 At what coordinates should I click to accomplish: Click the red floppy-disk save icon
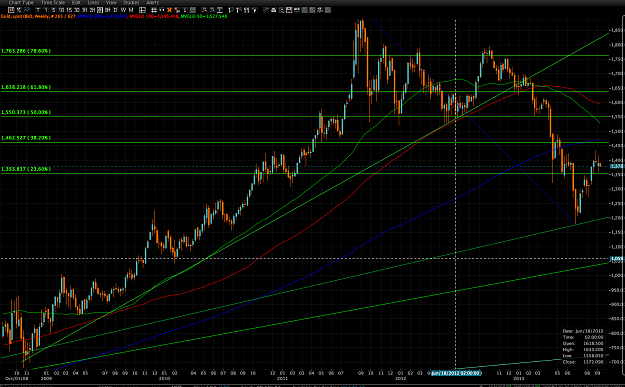click(289, 10)
